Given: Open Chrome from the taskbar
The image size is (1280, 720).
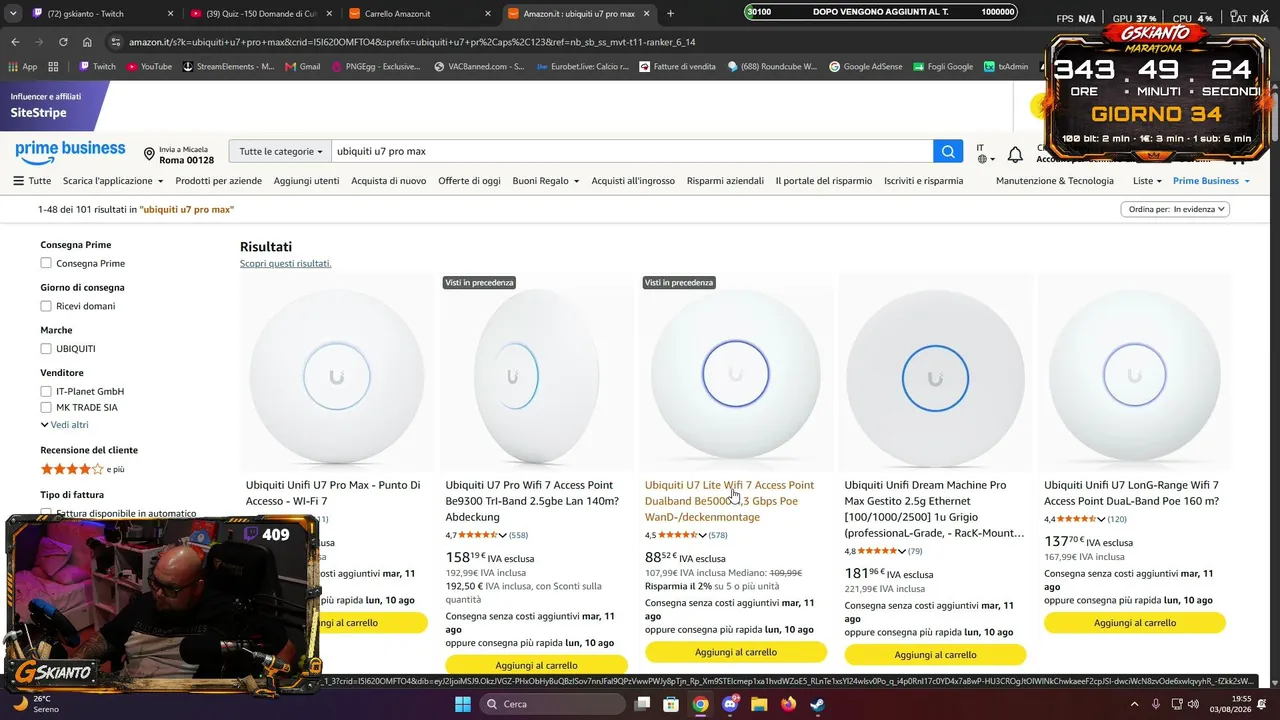Looking at the screenshot, I should click(700, 704).
